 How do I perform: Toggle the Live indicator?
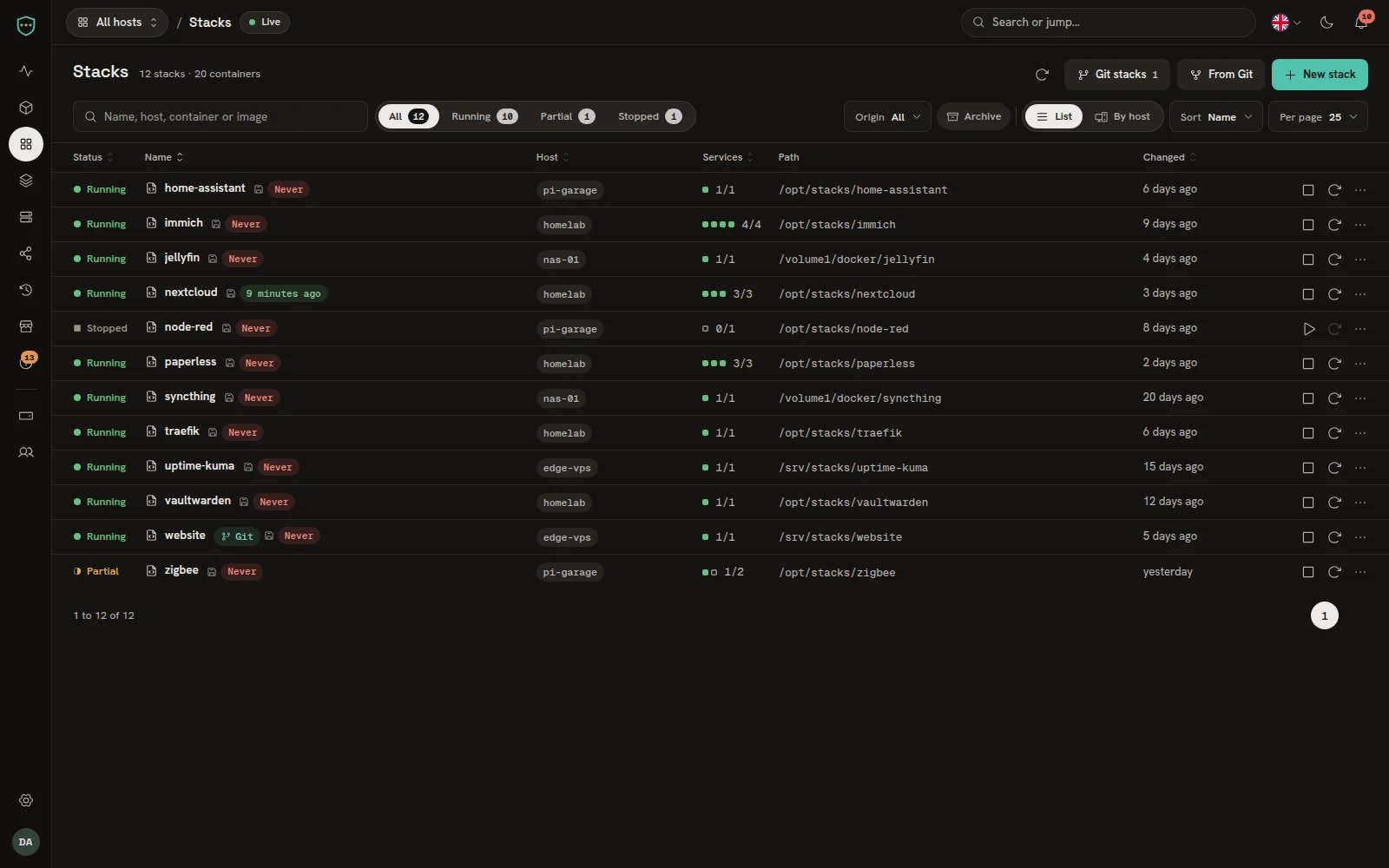(265, 23)
